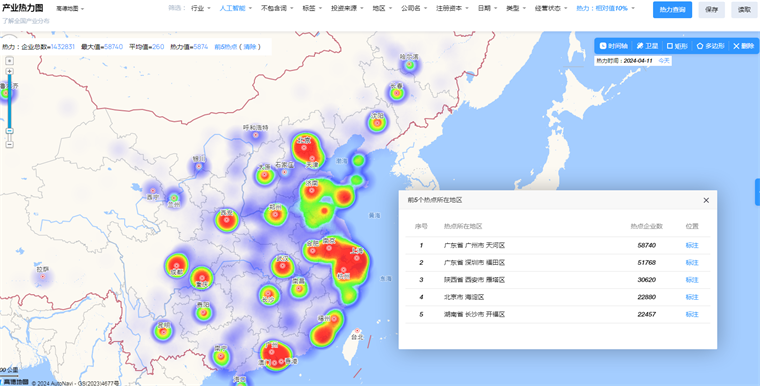Image resolution: width=760 pixels, height=386 pixels.
Task: Click 标注 link for 广州市 天河区
Action: coord(692,245)
